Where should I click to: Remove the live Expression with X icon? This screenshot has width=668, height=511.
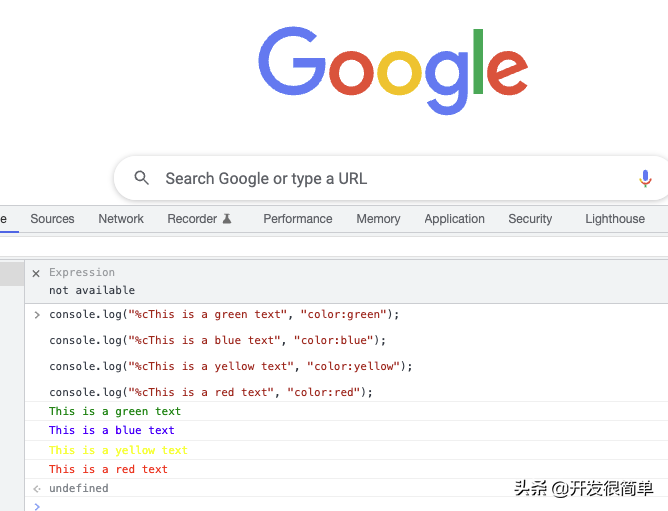tap(36, 274)
